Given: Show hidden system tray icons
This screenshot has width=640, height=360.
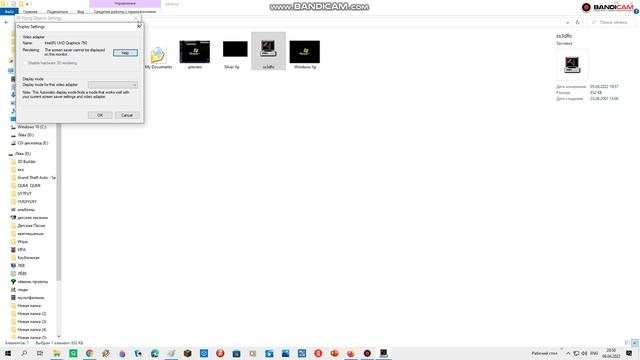Looking at the screenshot, I should pyautogui.click(x=568, y=353).
